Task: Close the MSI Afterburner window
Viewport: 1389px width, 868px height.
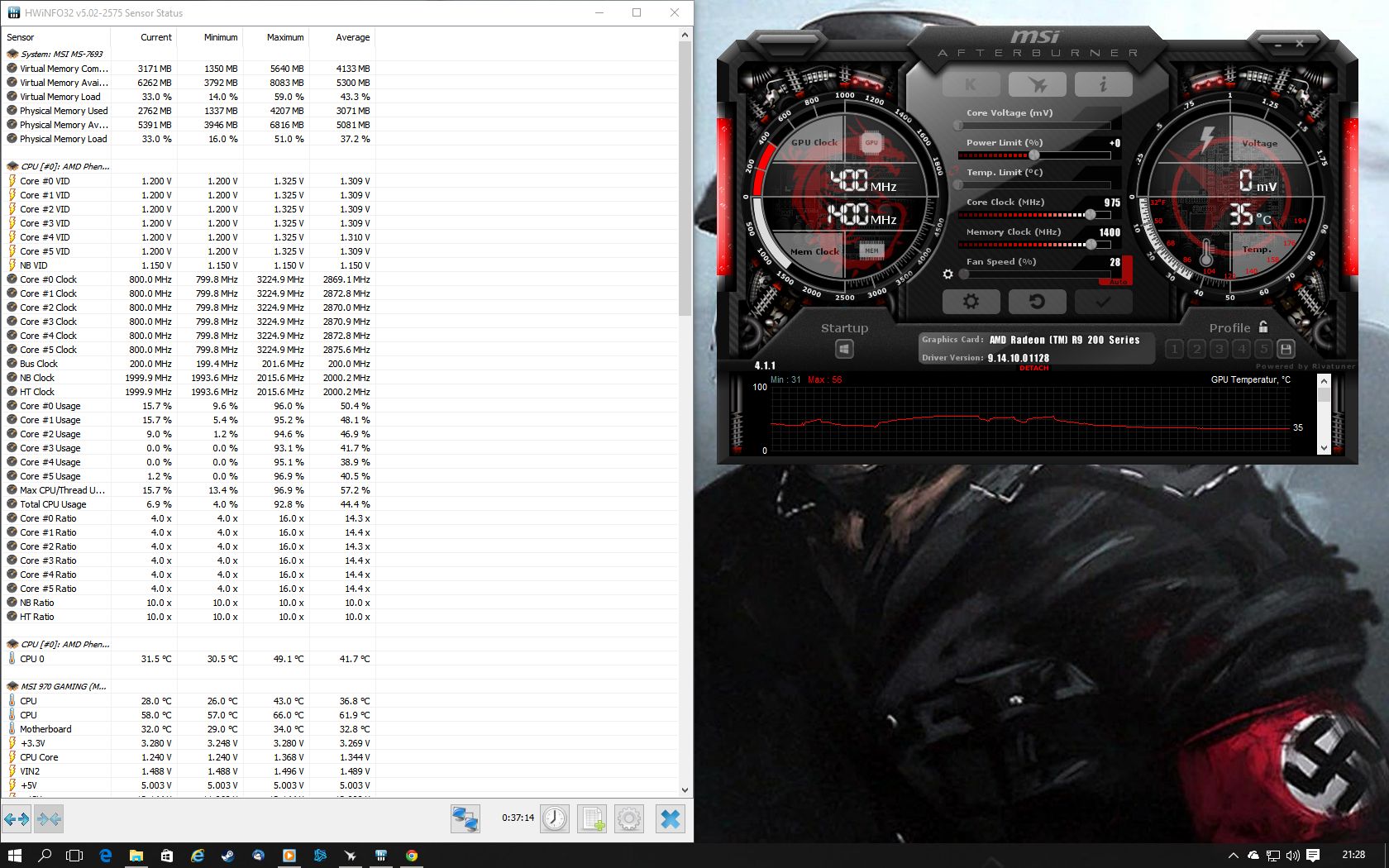Action: 1300,43
